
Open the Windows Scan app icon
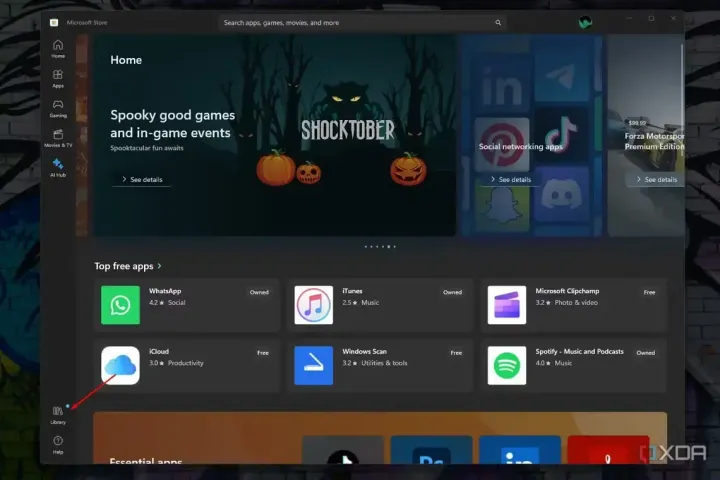click(313, 365)
